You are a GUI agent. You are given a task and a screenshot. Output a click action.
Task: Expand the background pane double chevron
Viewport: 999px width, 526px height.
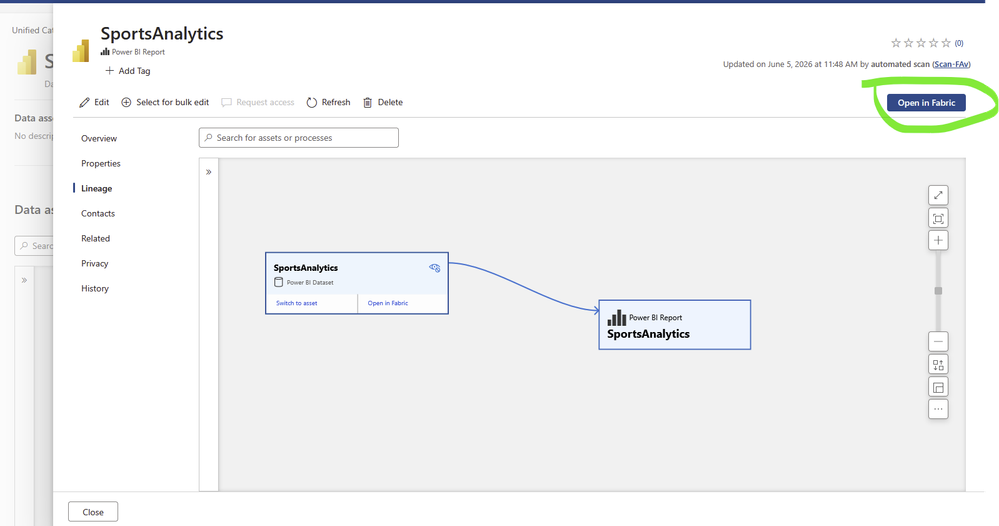[x=24, y=280]
